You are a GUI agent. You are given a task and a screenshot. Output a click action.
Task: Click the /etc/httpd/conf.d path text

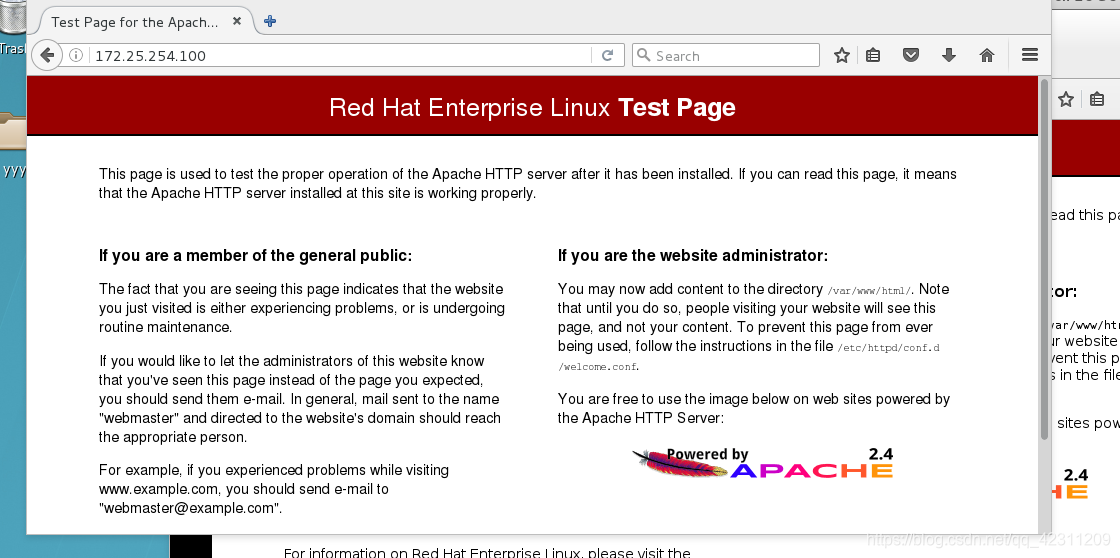click(x=887, y=347)
